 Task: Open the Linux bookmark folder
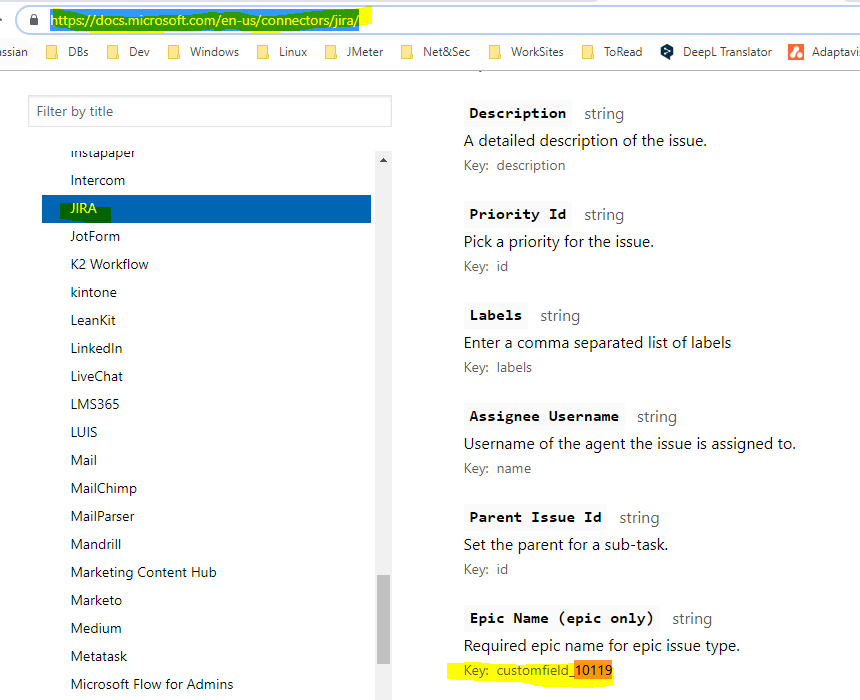coord(282,52)
